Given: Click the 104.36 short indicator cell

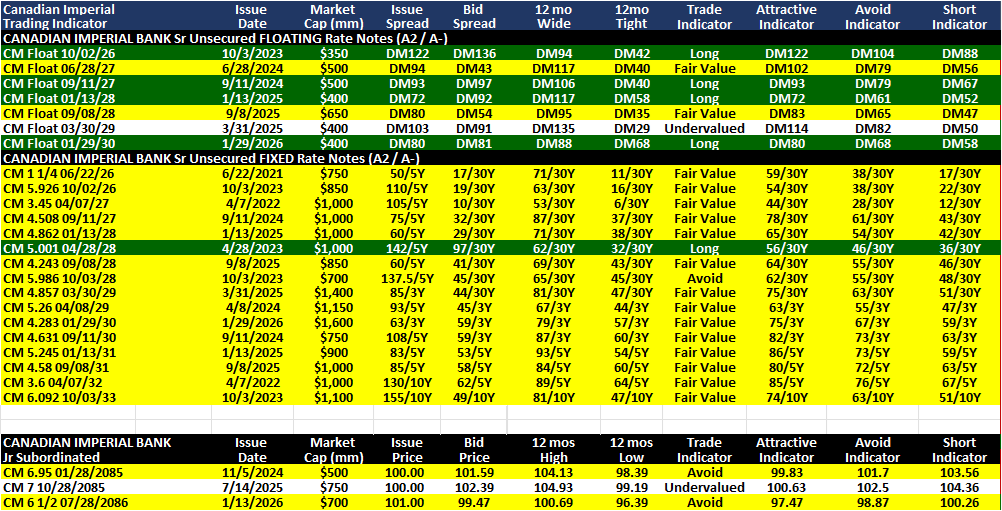Looking at the screenshot, I should point(959,487).
